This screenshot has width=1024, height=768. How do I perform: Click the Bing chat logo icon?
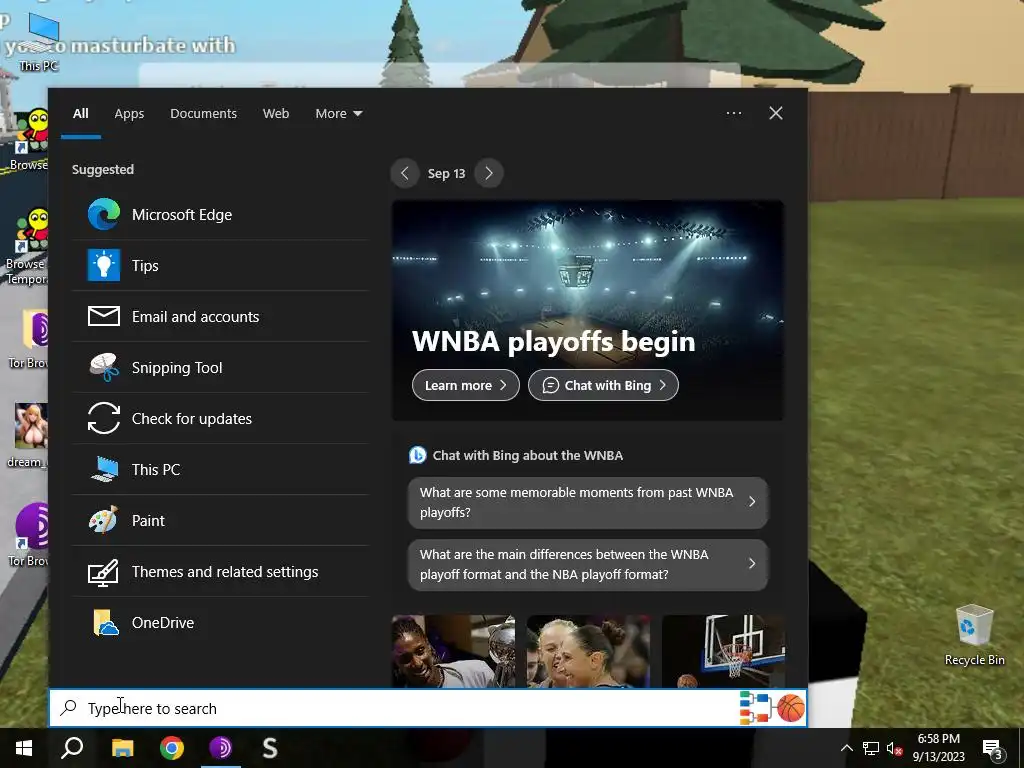click(417, 455)
